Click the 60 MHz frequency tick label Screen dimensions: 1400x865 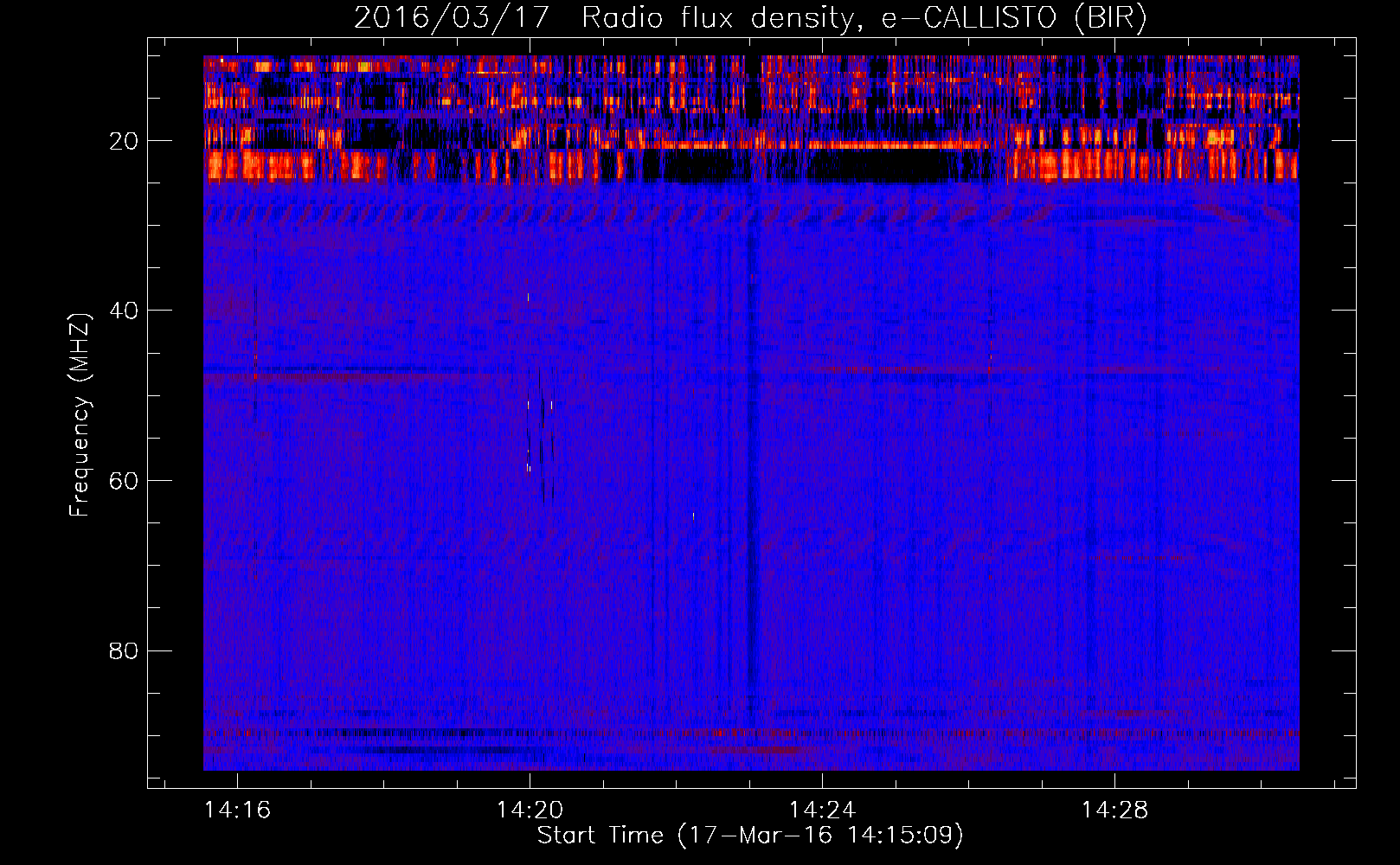tap(125, 481)
